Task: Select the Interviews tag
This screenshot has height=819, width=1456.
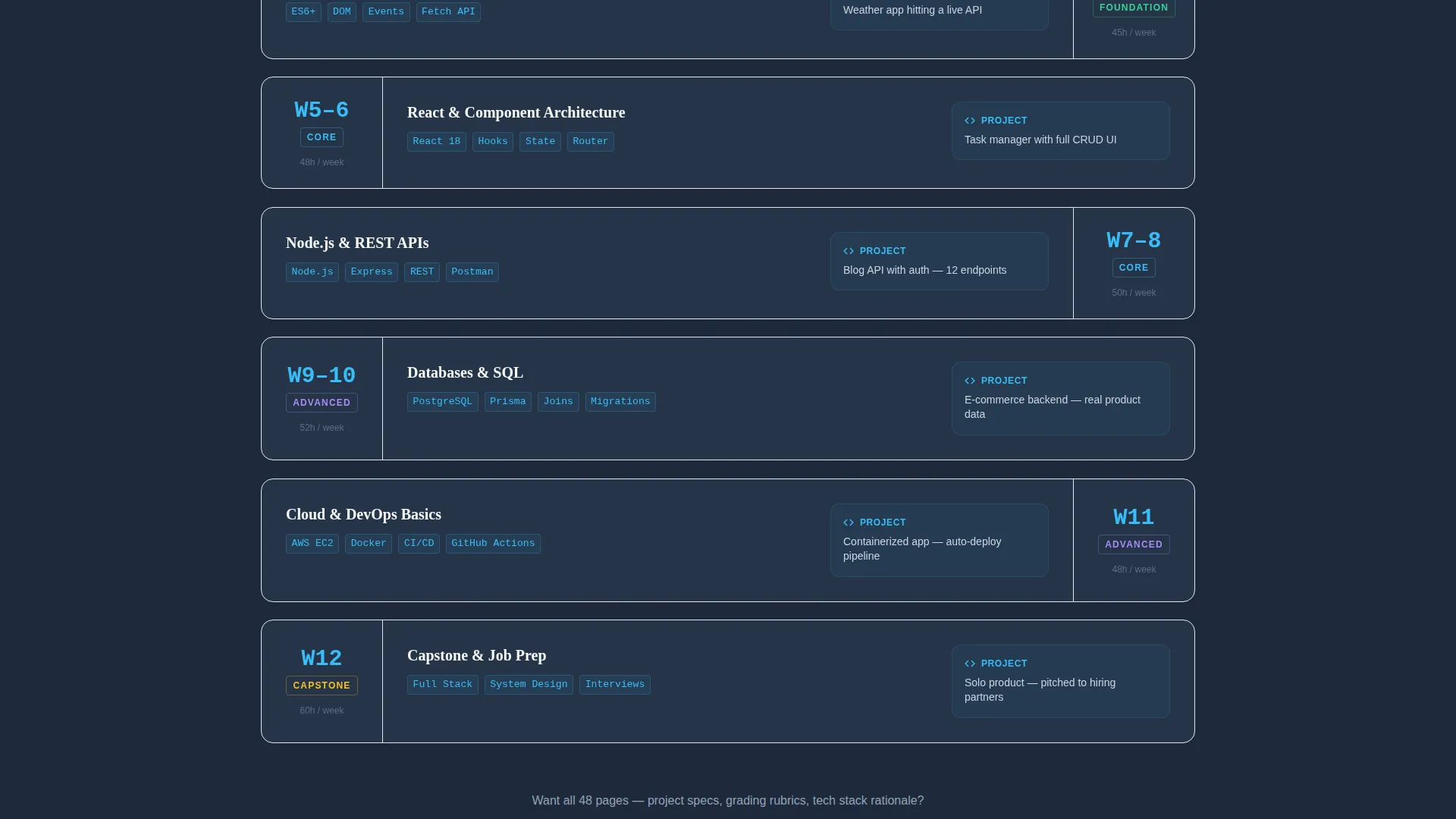Action: [615, 685]
